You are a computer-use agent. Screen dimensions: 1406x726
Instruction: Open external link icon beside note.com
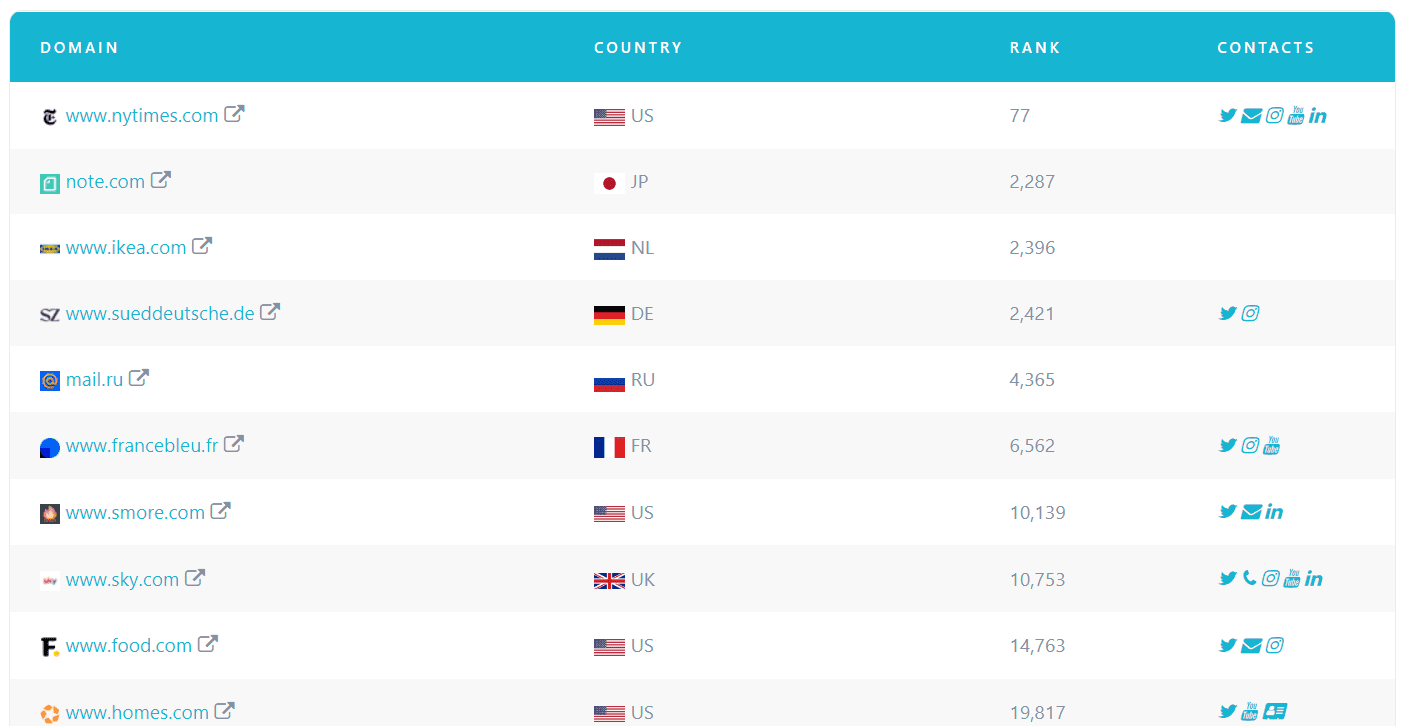point(161,180)
